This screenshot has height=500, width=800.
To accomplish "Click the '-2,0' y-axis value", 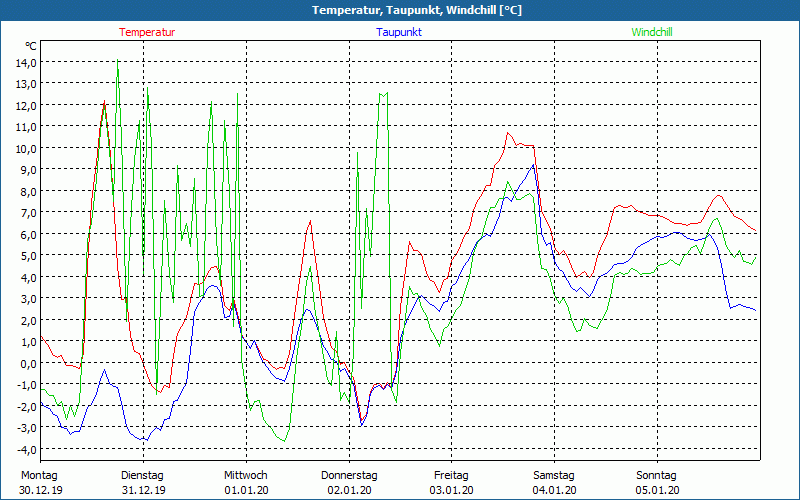I will click(x=27, y=407).
